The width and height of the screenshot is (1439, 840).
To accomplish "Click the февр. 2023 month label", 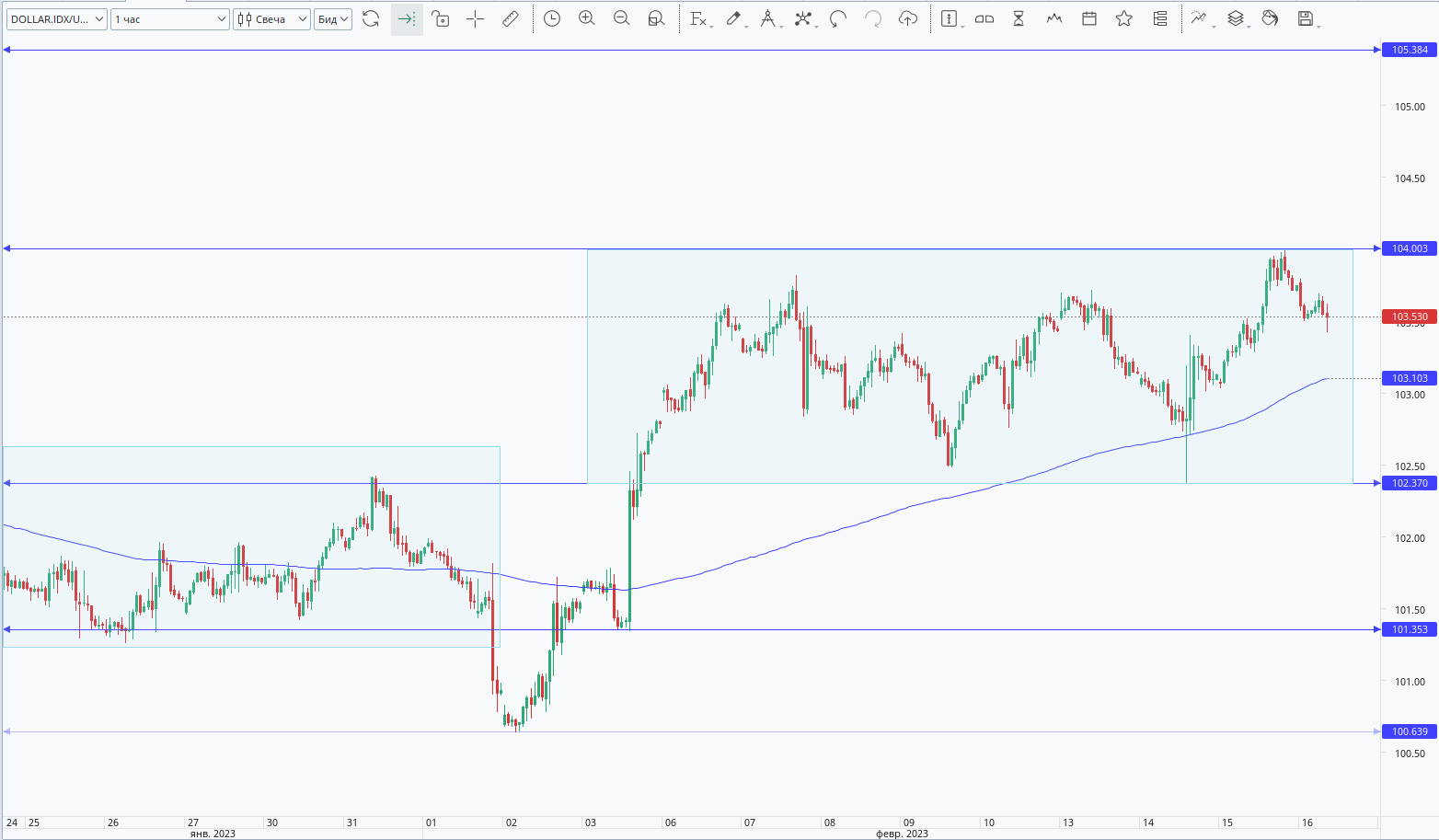I will pos(902,834).
